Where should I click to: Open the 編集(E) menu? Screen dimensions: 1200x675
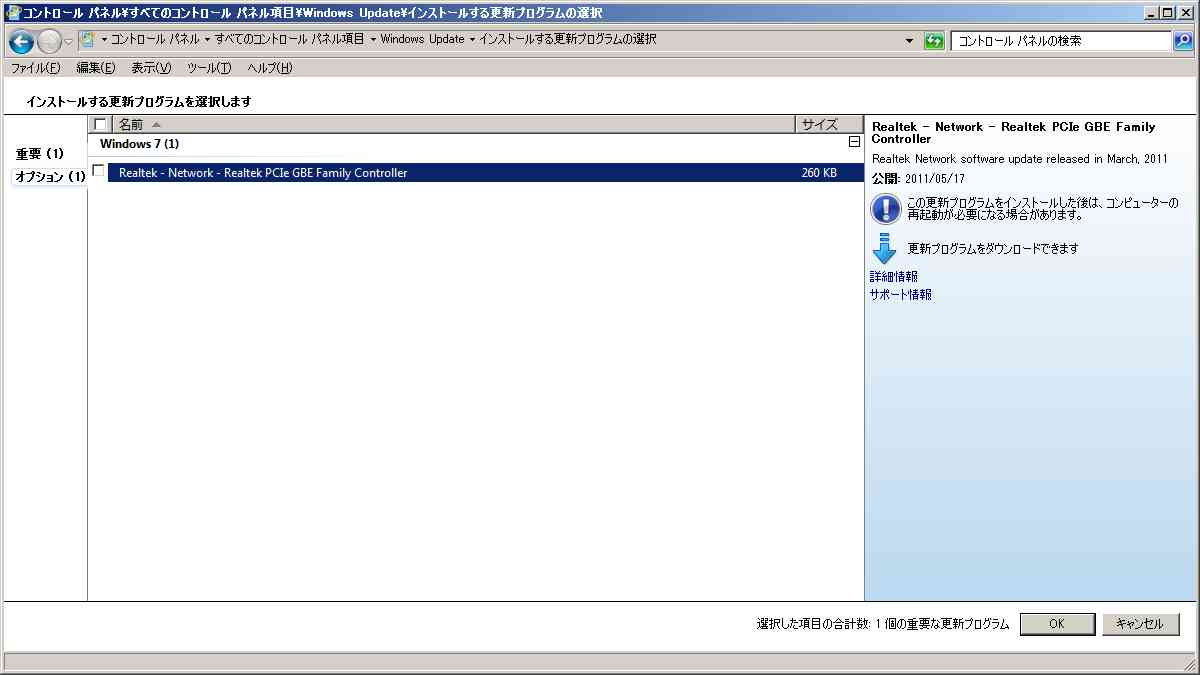(x=96, y=68)
